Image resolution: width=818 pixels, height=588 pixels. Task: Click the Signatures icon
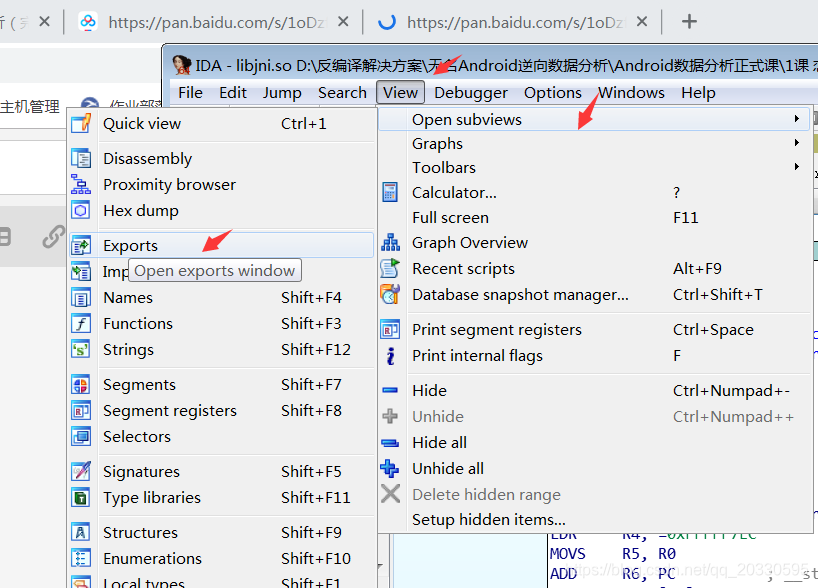pos(81,471)
